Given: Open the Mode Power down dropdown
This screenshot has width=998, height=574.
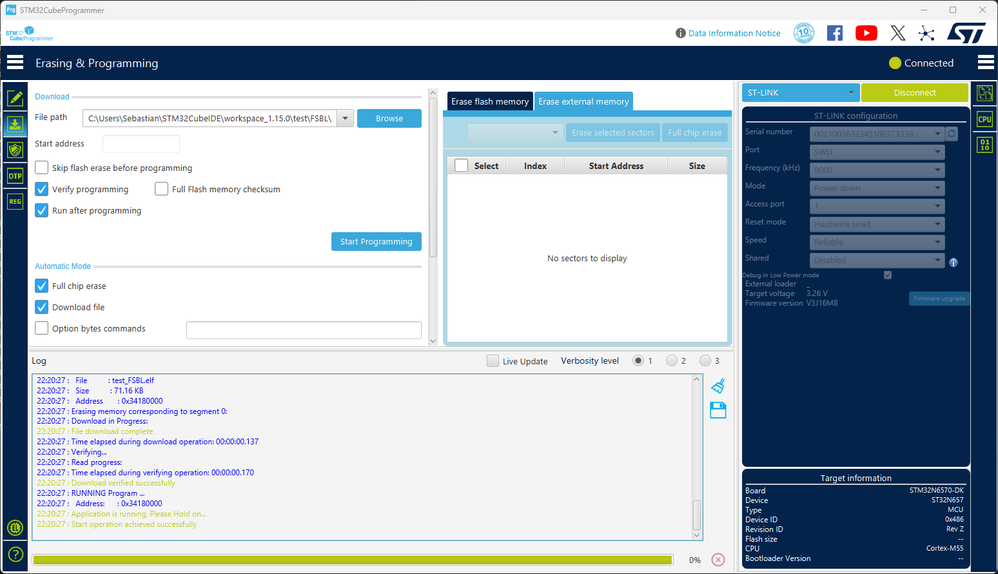Looking at the screenshot, I should click(x=877, y=188).
